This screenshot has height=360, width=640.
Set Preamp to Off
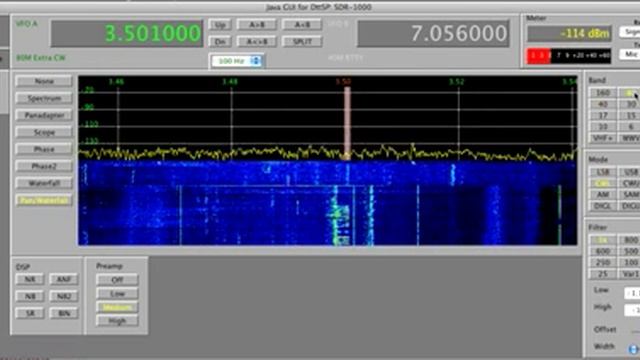[x=117, y=280]
